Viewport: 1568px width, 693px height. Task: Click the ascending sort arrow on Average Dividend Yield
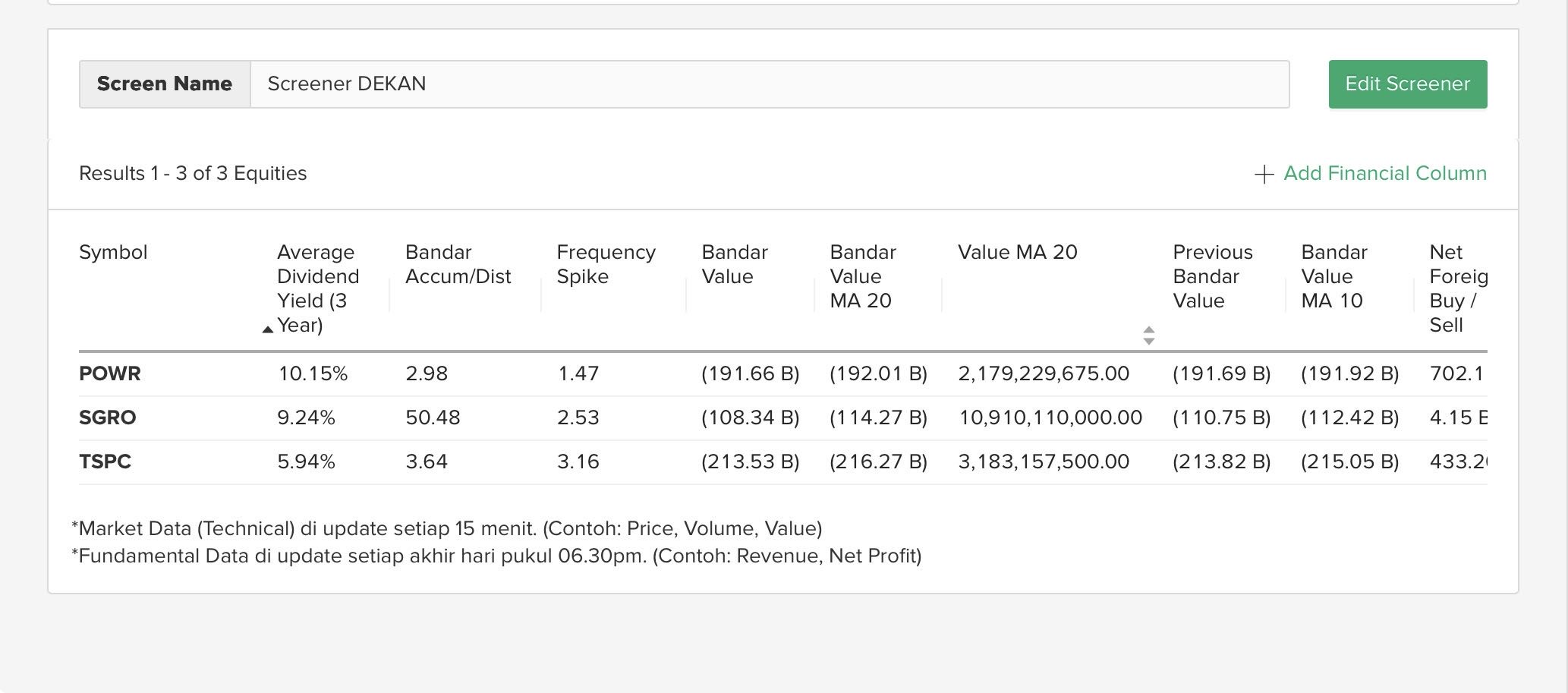pos(267,329)
